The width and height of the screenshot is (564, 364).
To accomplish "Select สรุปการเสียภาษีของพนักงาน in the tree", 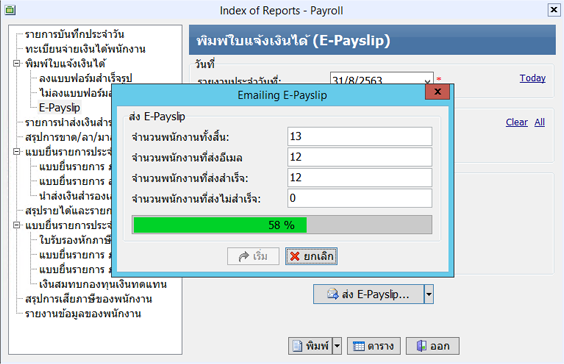I will [x=88, y=299].
